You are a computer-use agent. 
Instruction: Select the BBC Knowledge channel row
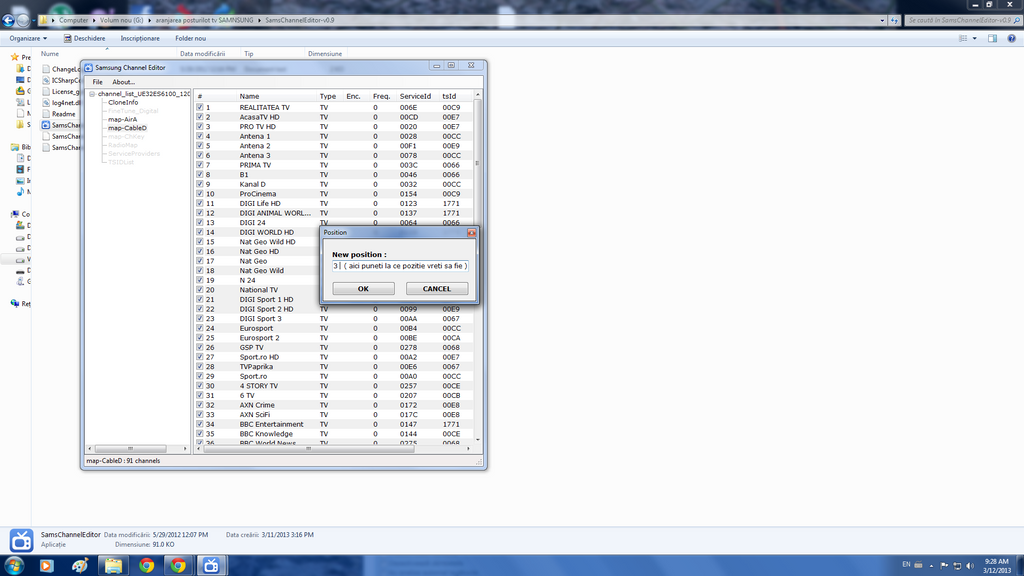(334, 434)
